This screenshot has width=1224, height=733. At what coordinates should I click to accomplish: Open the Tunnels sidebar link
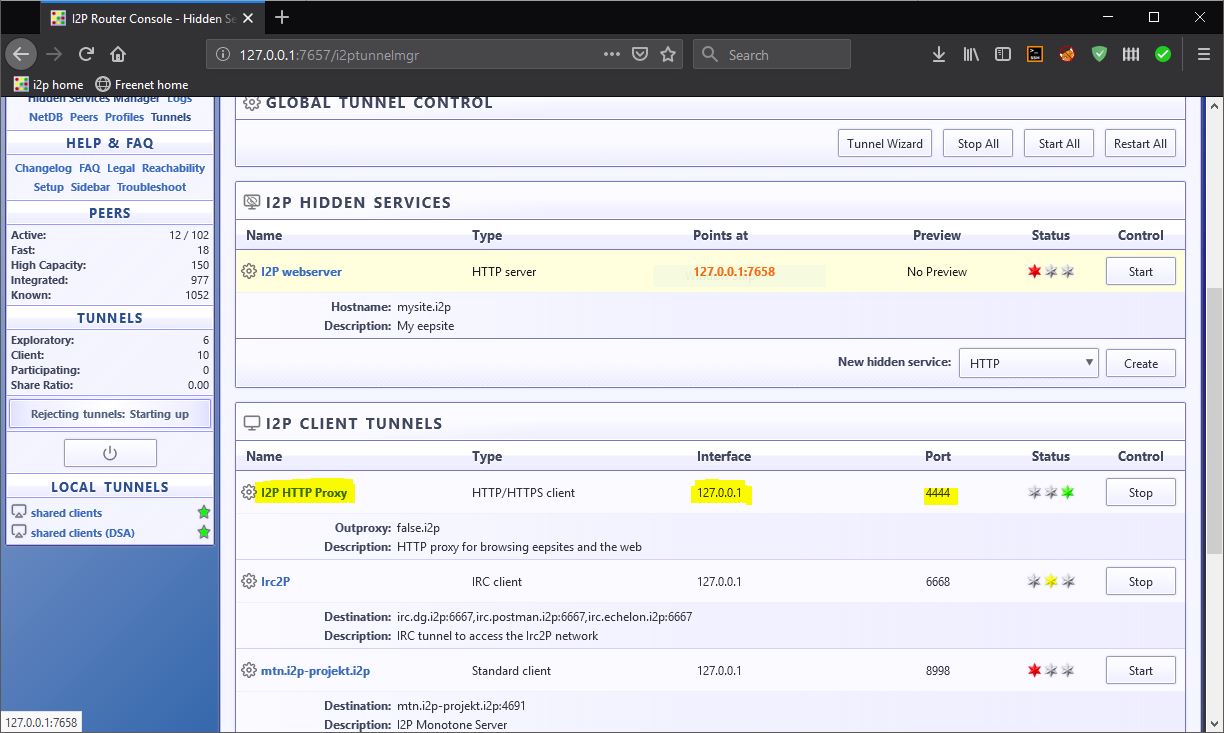coord(171,117)
